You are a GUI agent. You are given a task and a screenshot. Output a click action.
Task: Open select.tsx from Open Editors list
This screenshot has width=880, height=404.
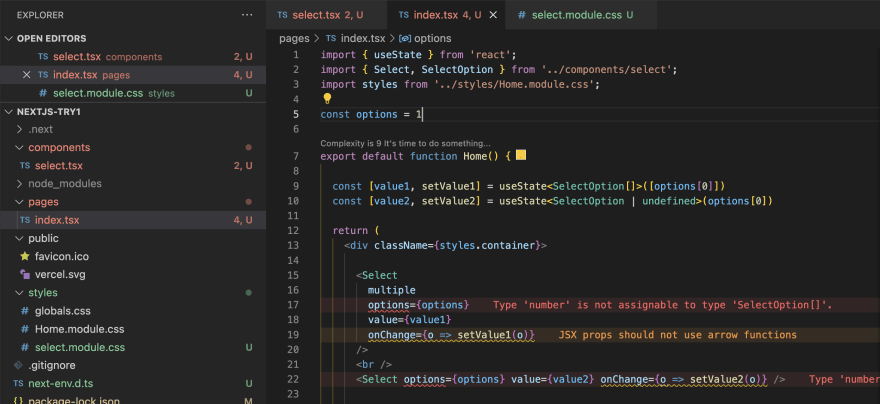pyautogui.click(x=133, y=57)
